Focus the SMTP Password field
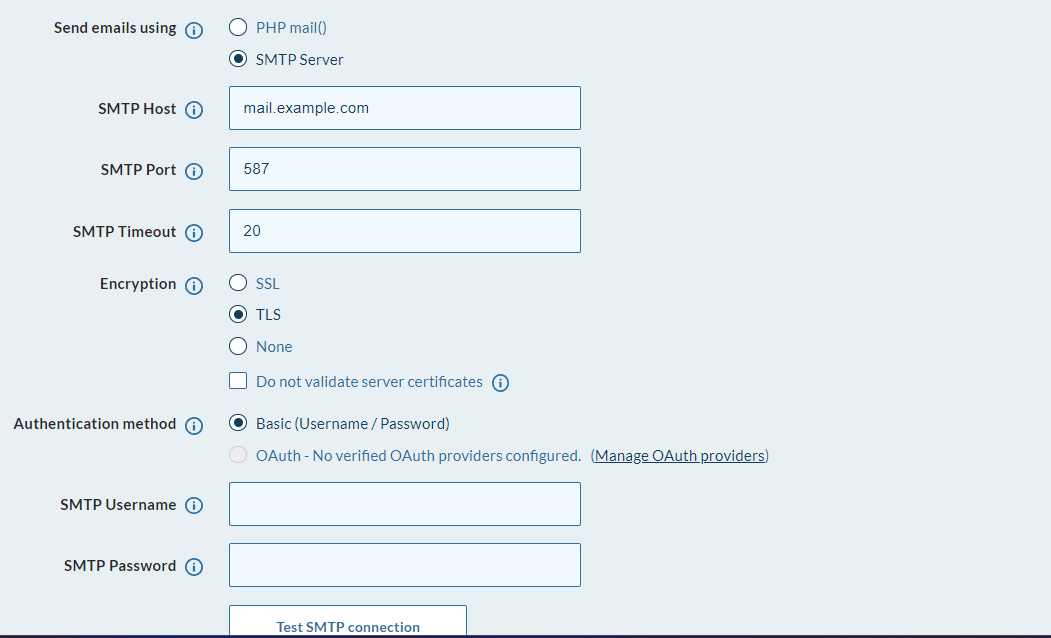This screenshot has height=638, width=1051. (x=404, y=565)
